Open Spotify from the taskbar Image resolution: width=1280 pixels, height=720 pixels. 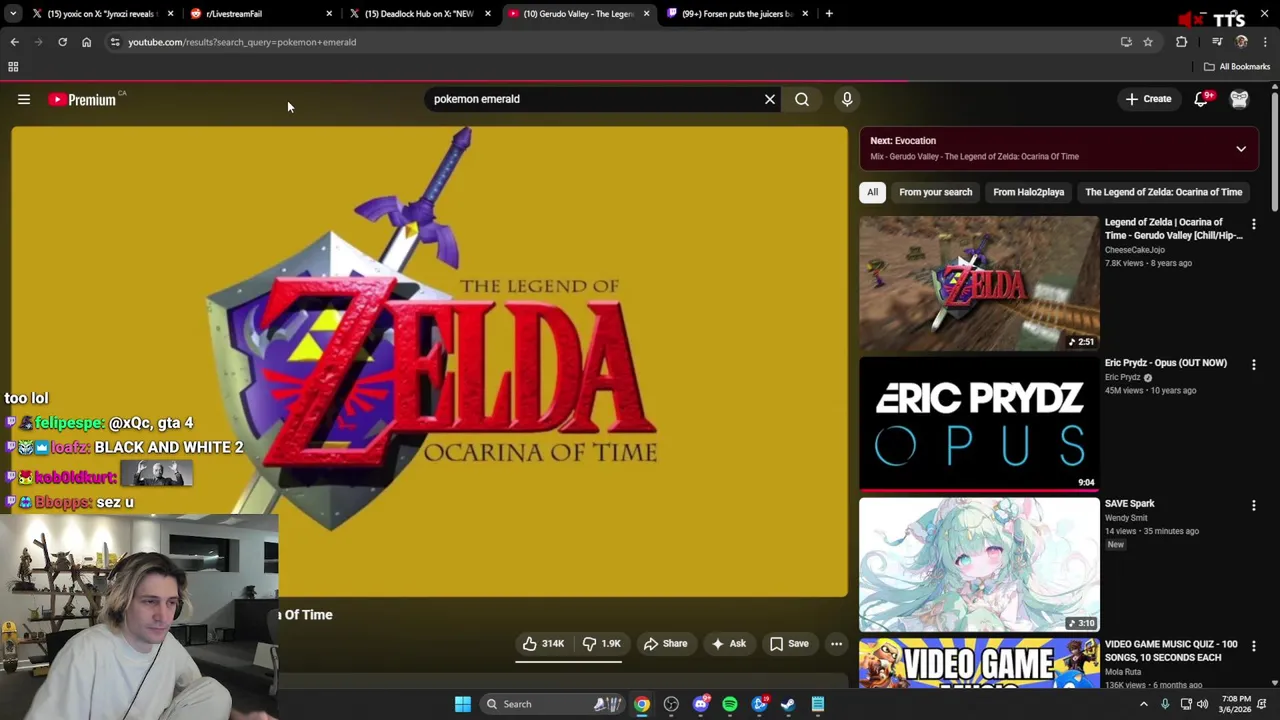[730, 704]
